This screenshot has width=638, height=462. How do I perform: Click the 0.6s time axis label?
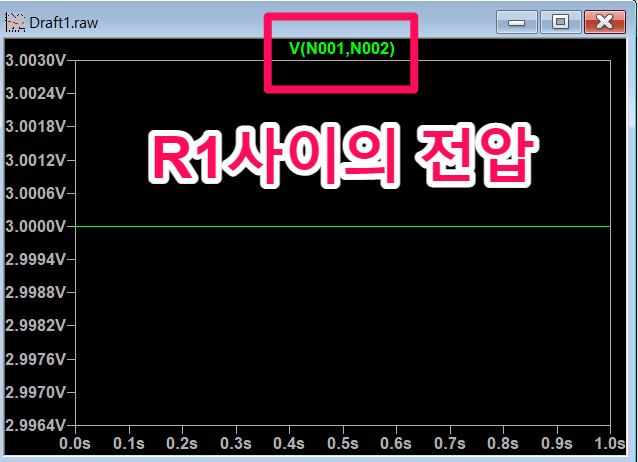(x=396, y=443)
